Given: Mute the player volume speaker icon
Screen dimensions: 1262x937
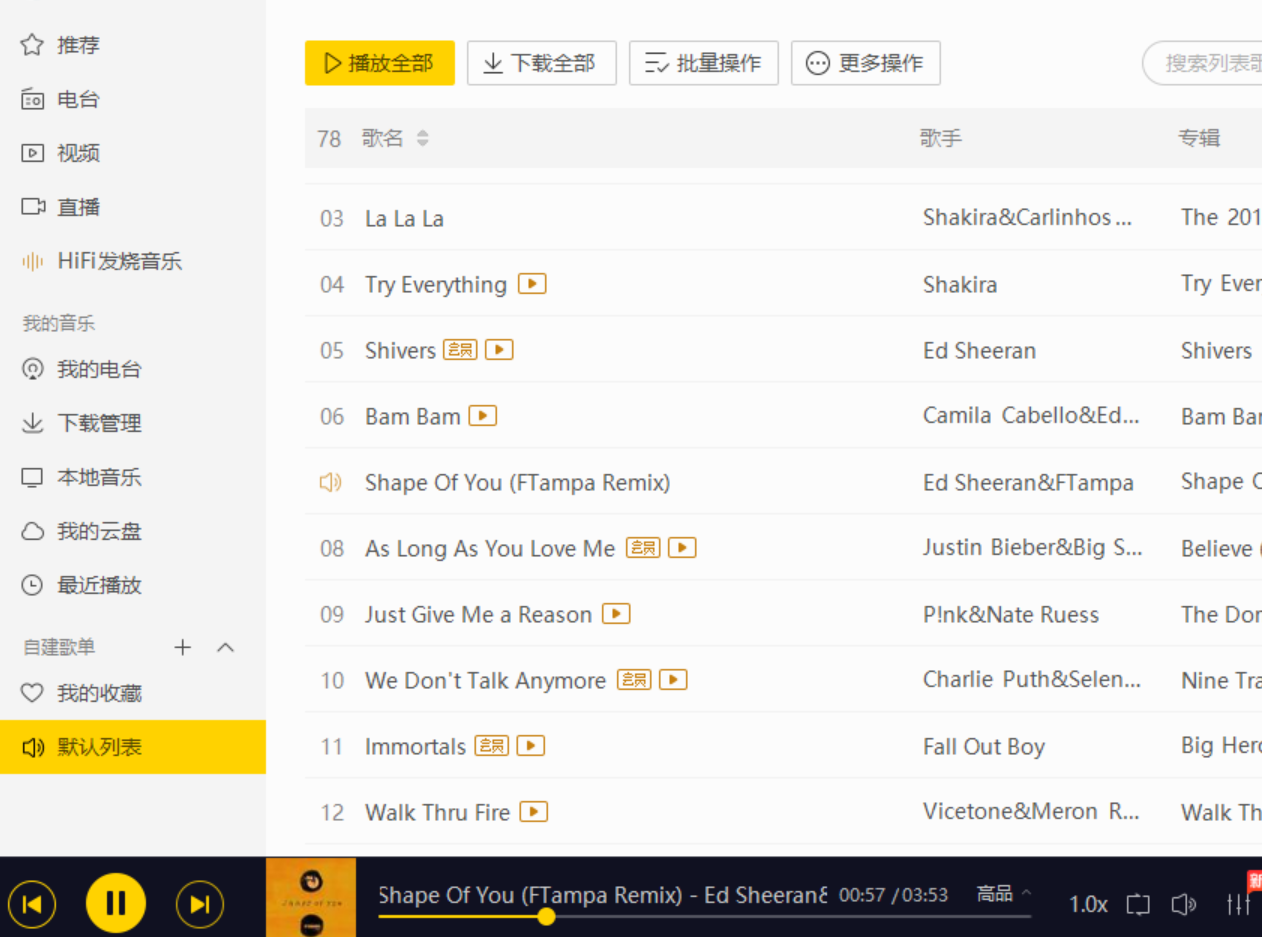Looking at the screenshot, I should 1183,904.
